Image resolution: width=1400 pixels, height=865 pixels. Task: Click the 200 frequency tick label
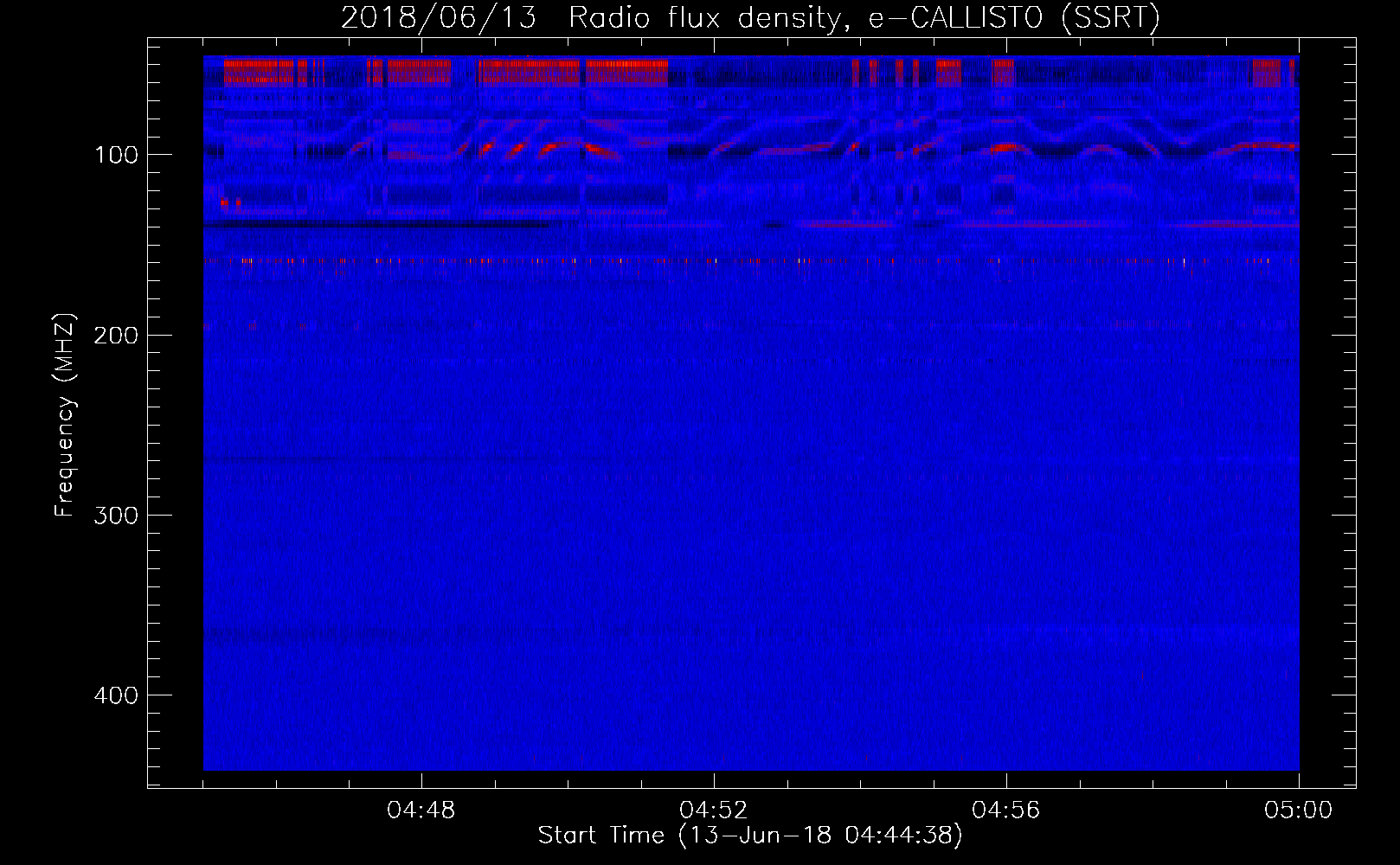tap(116, 335)
